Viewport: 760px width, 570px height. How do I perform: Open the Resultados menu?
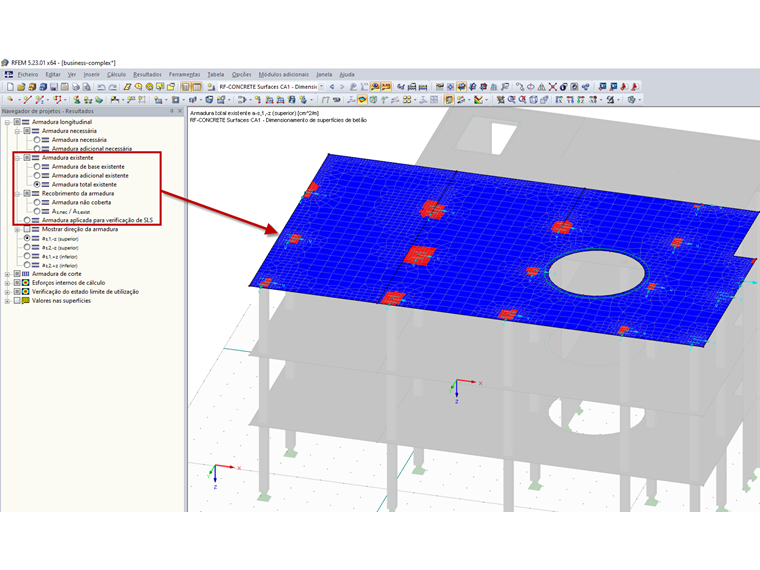pos(147,74)
